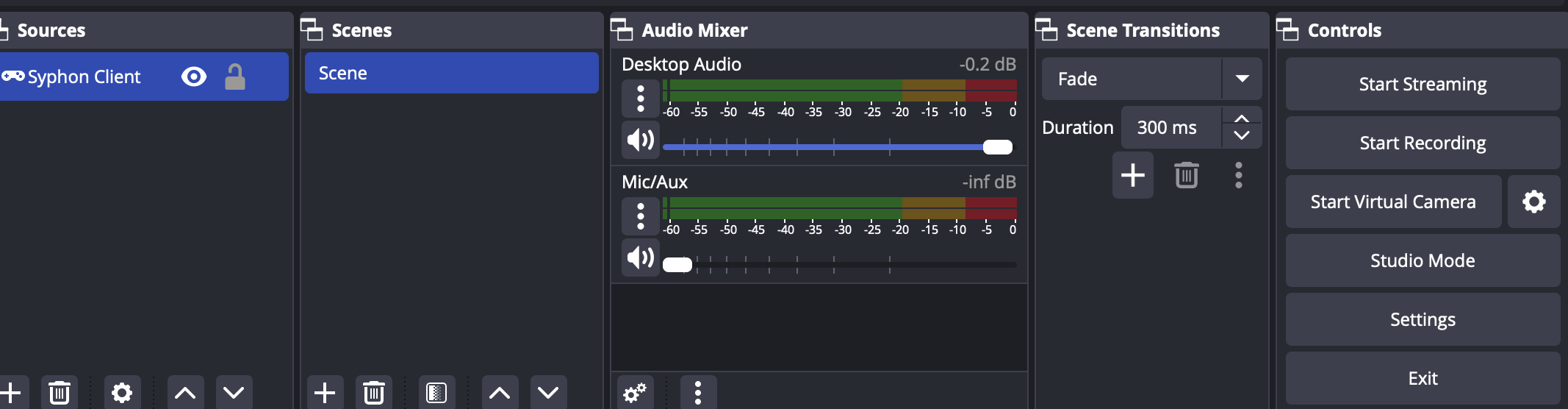Mute the Mic/Aux speaker button

640,257
